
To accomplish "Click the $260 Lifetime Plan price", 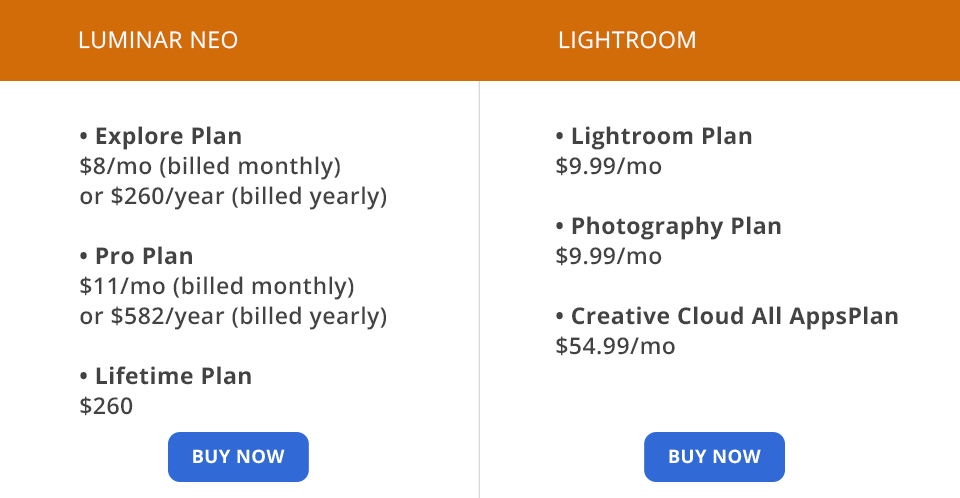I will [106, 406].
